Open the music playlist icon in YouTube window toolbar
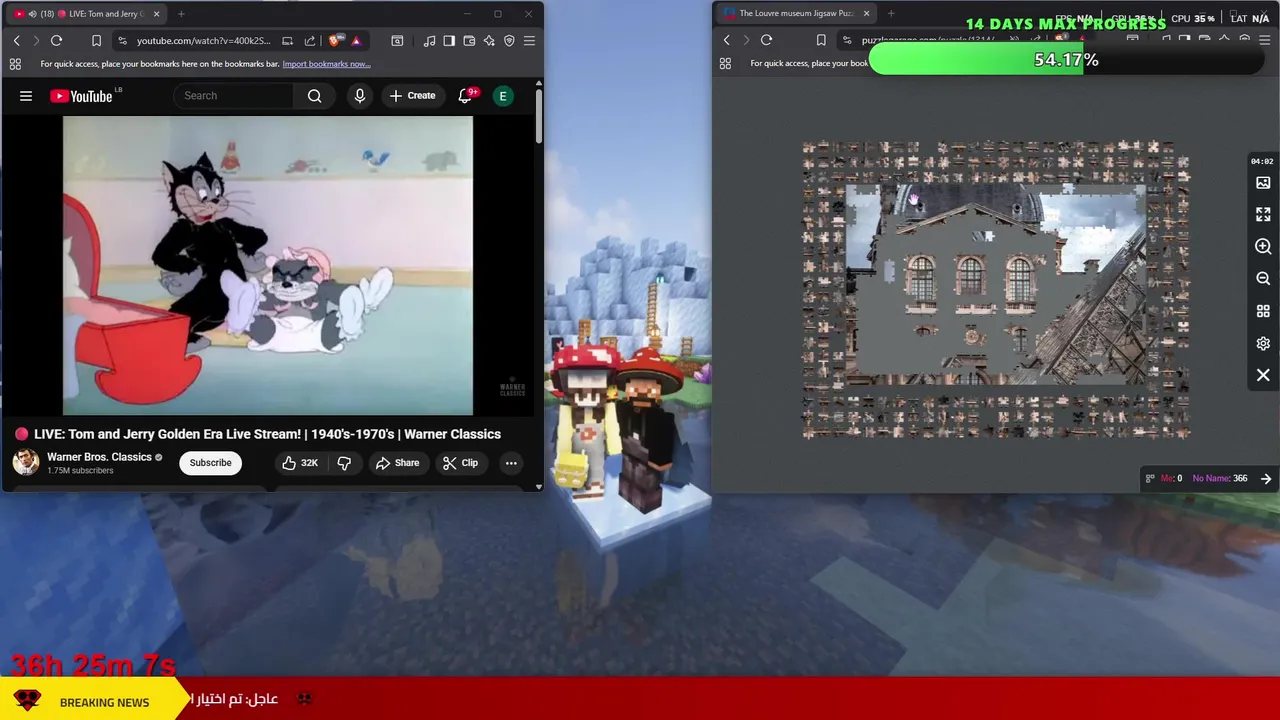1280x720 pixels. [x=429, y=40]
